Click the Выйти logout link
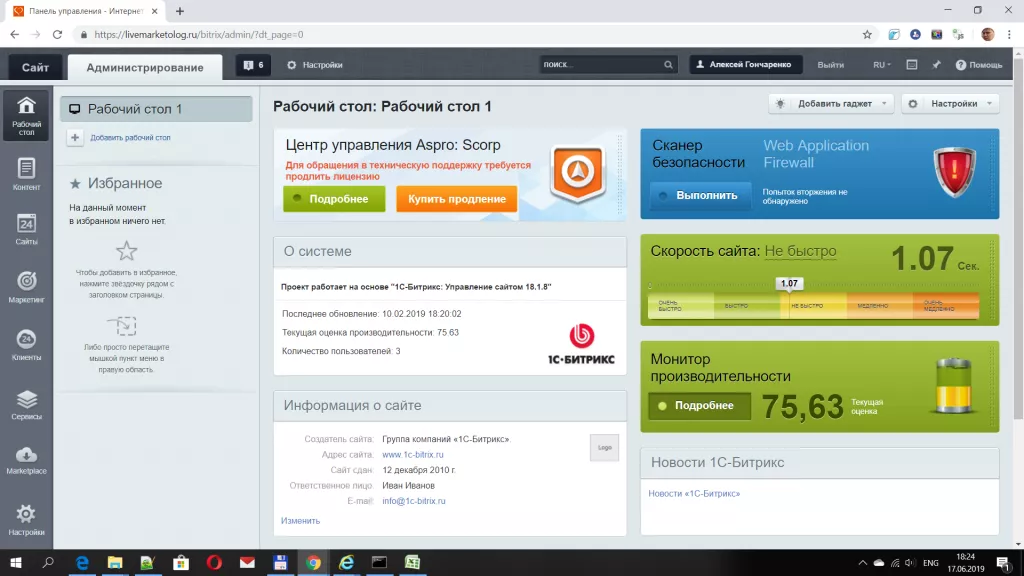 [831, 65]
